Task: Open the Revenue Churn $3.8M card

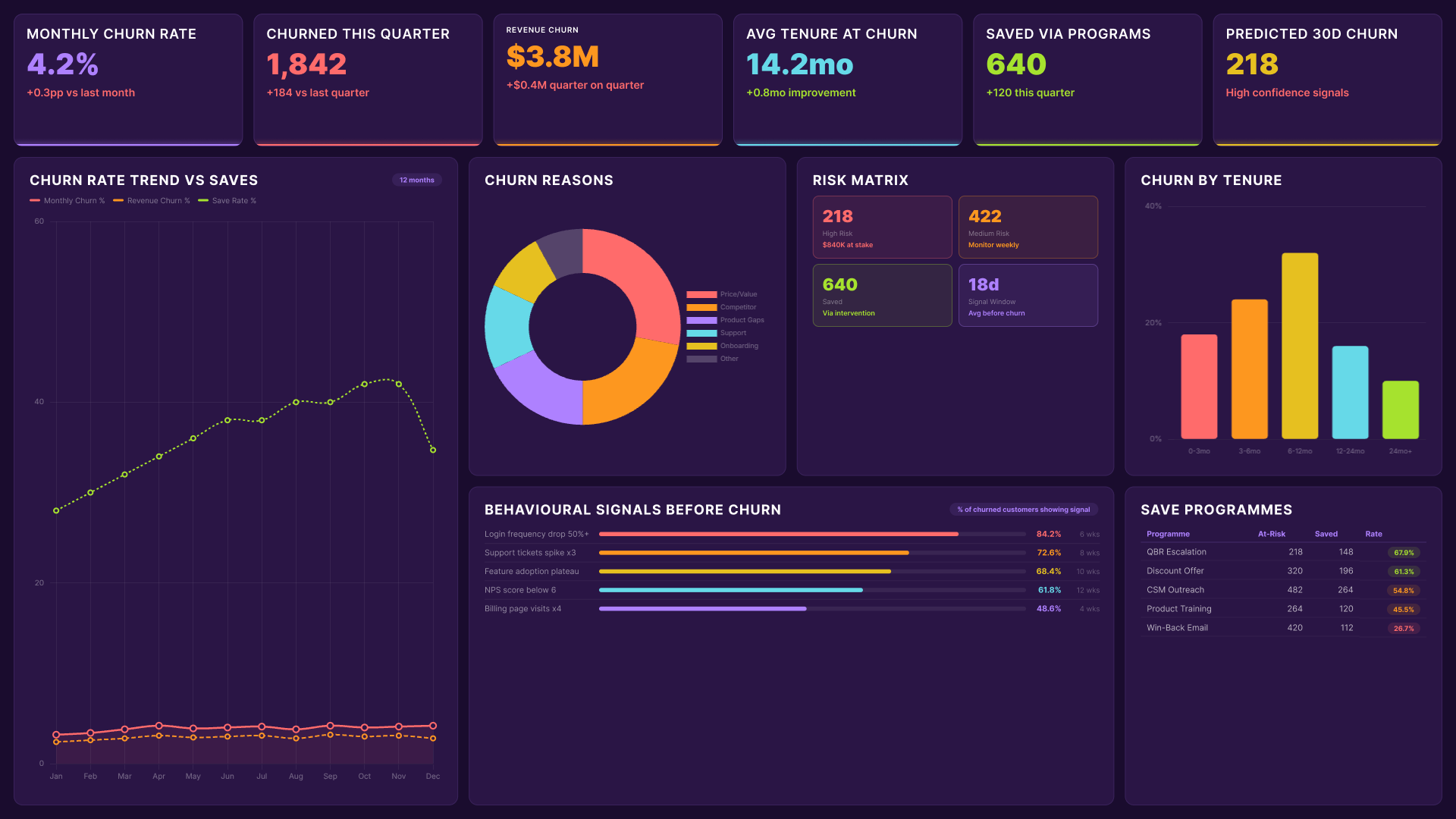Action: (607, 80)
